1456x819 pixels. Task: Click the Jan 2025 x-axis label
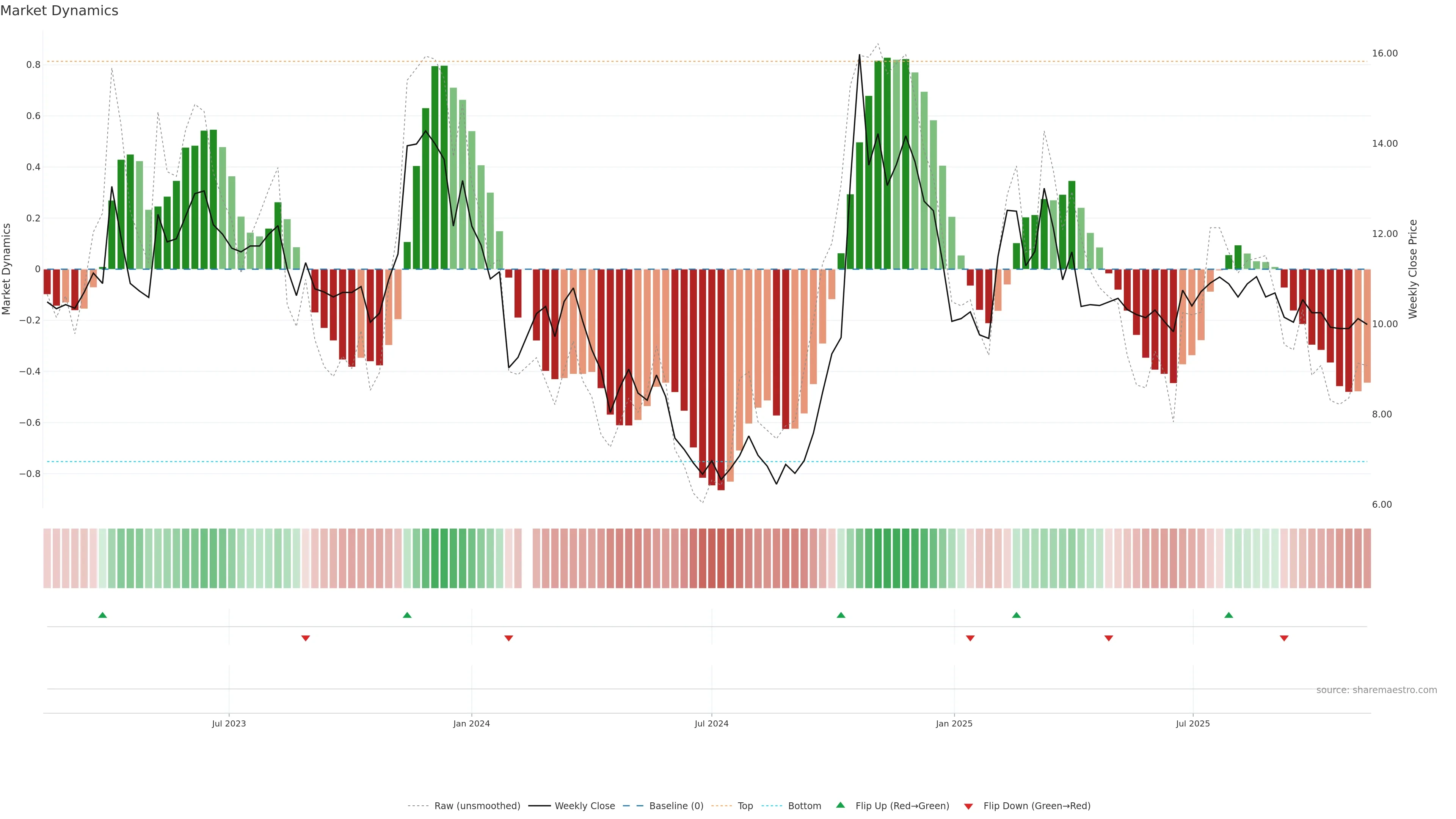click(x=954, y=723)
